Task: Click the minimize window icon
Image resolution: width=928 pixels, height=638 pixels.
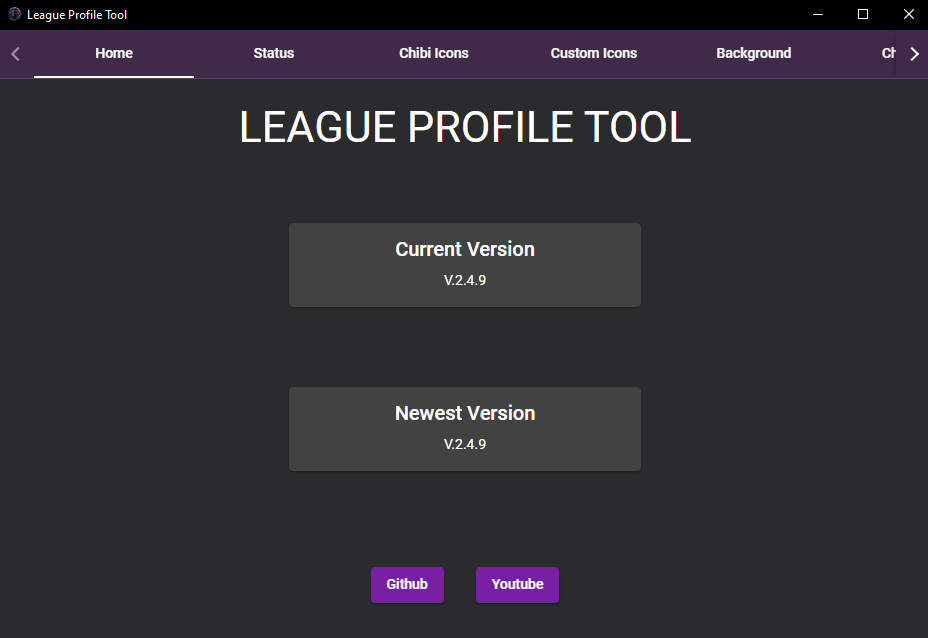Action: (817, 14)
